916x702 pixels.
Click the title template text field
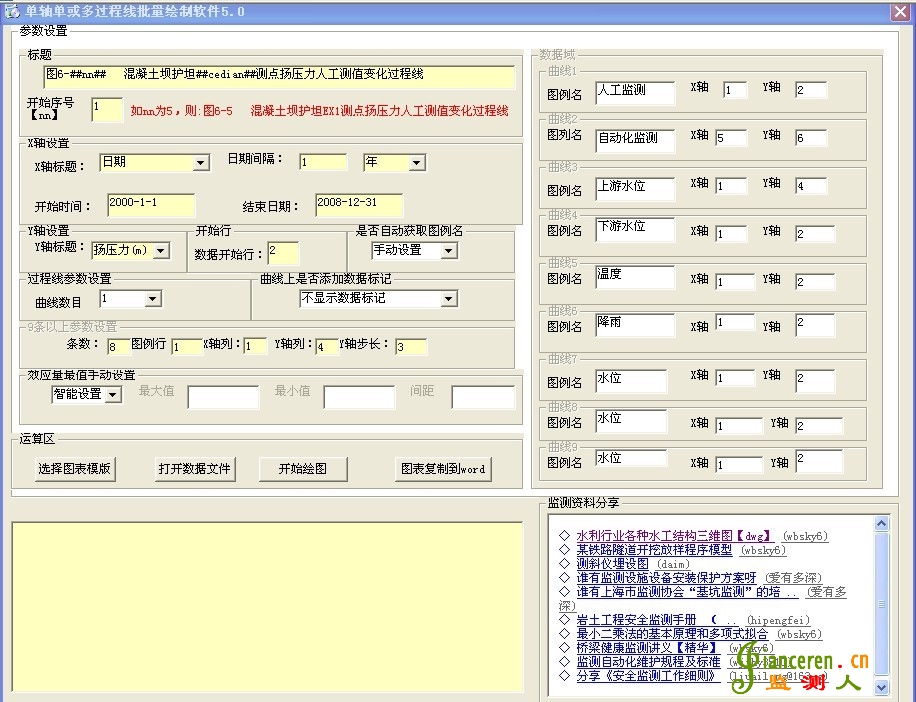pyautogui.click(x=279, y=77)
